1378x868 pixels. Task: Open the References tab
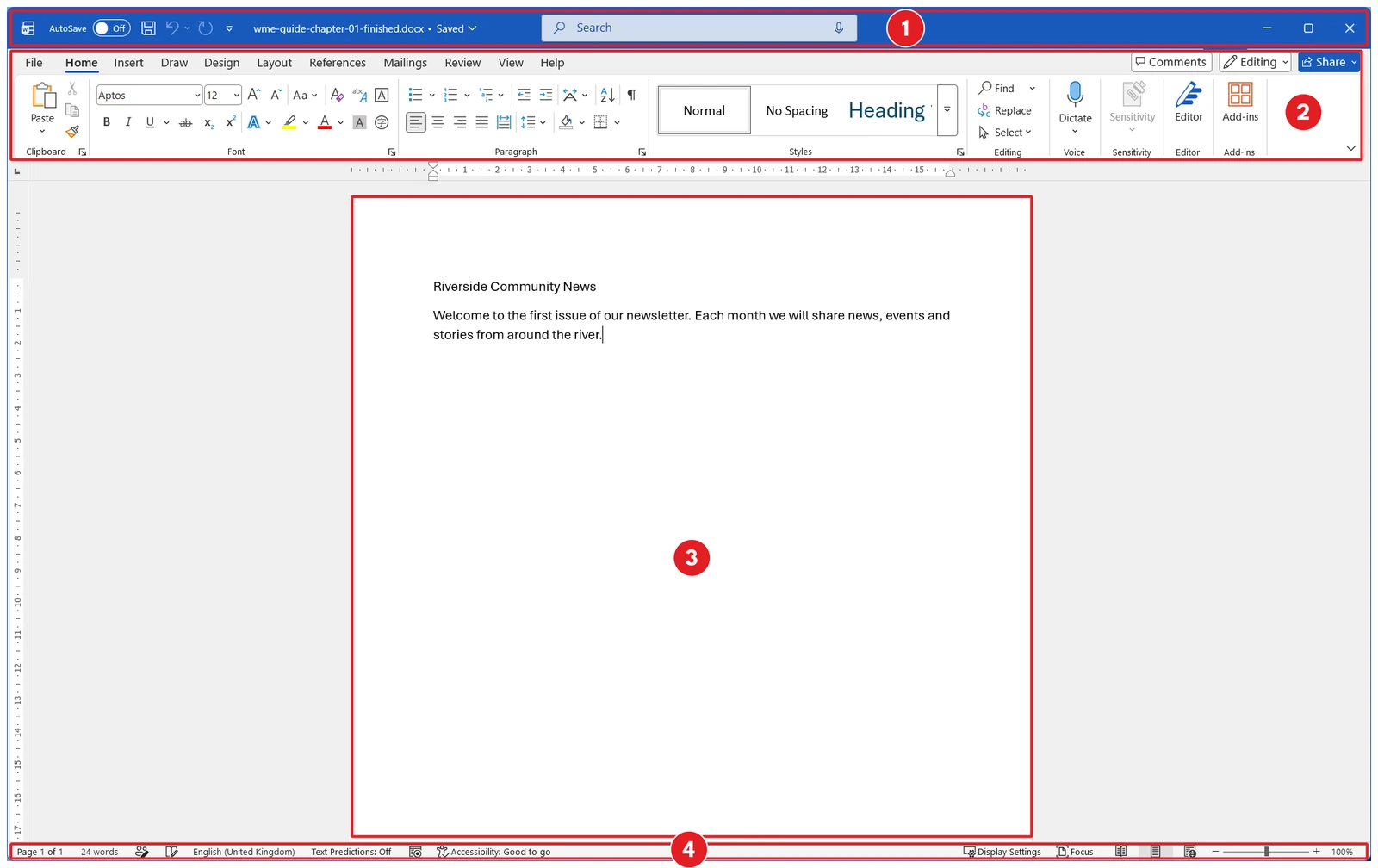click(x=338, y=63)
